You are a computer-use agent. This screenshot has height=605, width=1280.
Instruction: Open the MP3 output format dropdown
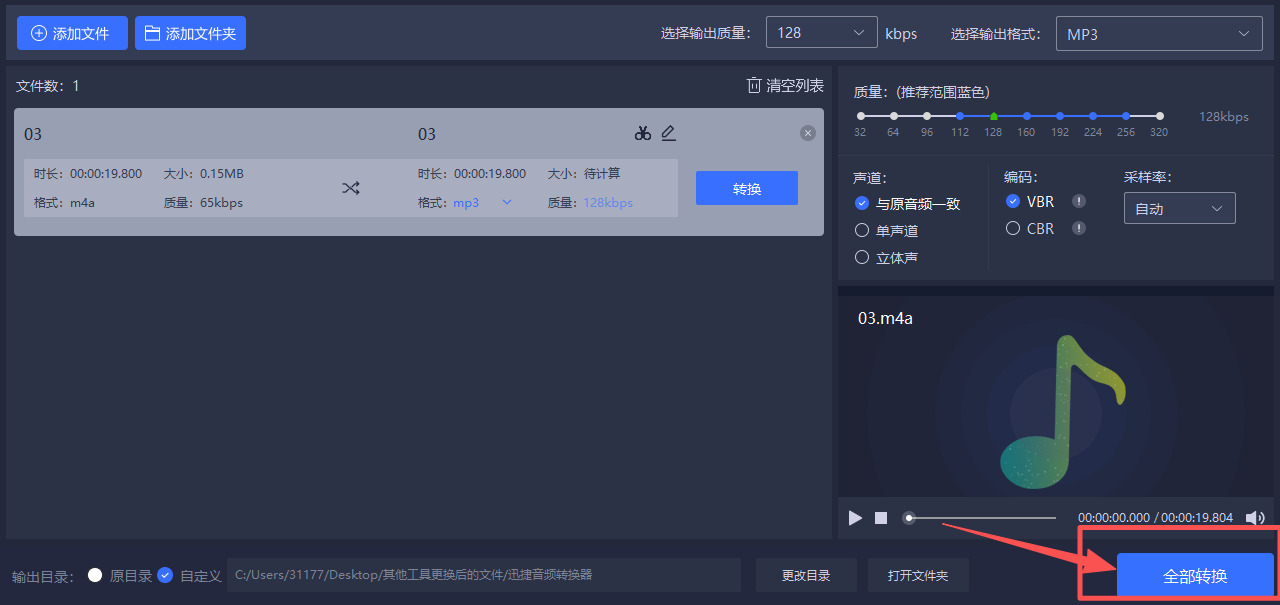(x=1158, y=32)
